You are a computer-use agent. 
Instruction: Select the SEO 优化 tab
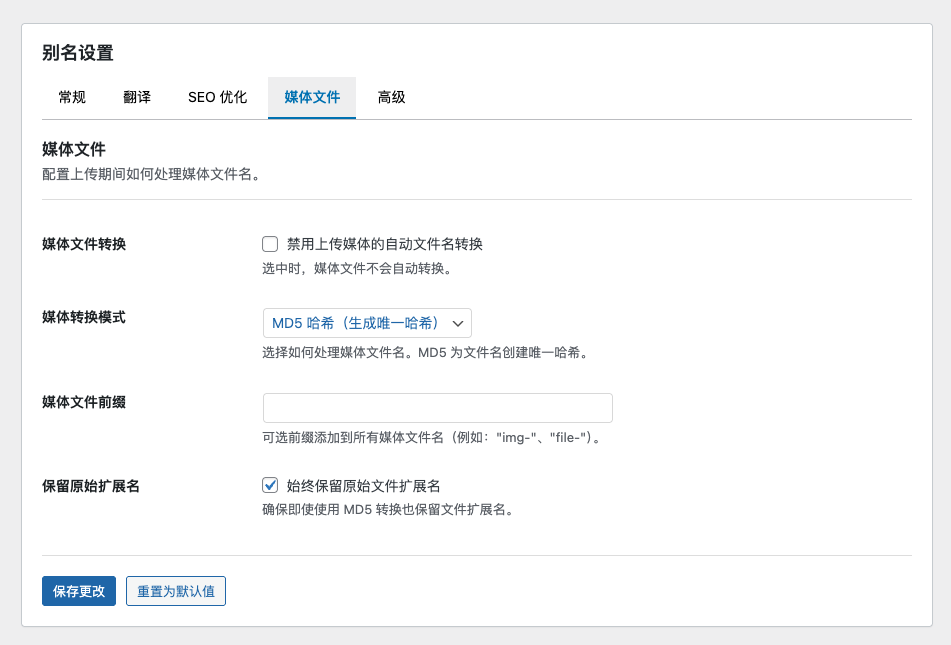point(217,98)
